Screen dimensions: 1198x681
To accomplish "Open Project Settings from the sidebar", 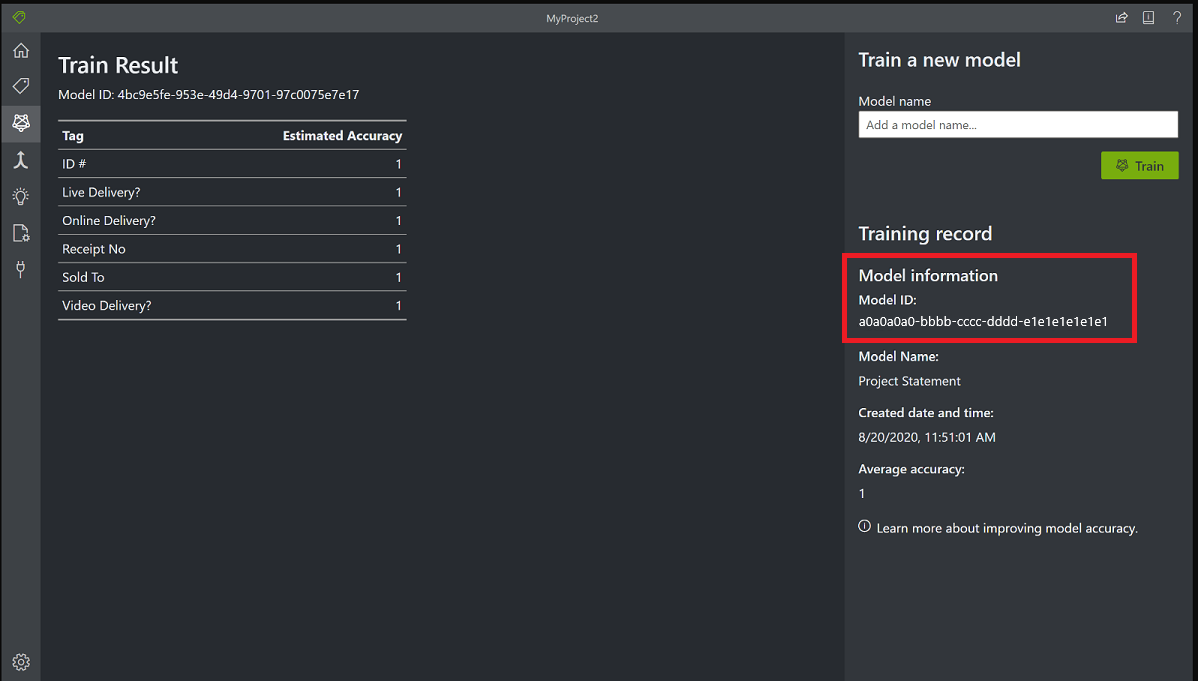I will [x=21, y=233].
